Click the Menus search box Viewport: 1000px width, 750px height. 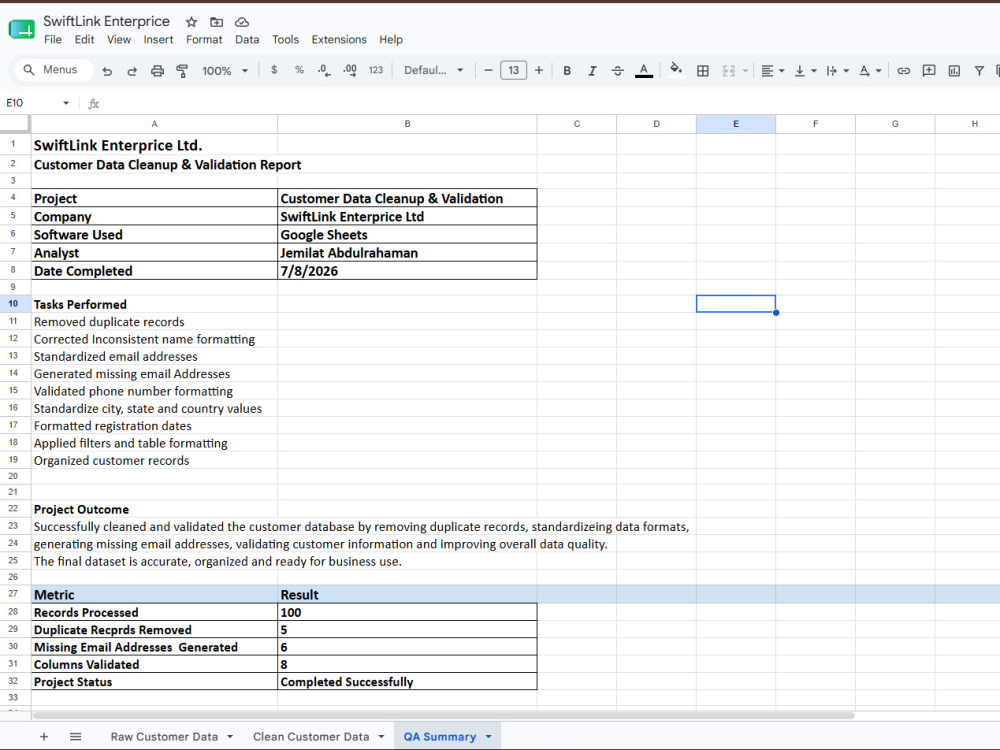click(54, 70)
